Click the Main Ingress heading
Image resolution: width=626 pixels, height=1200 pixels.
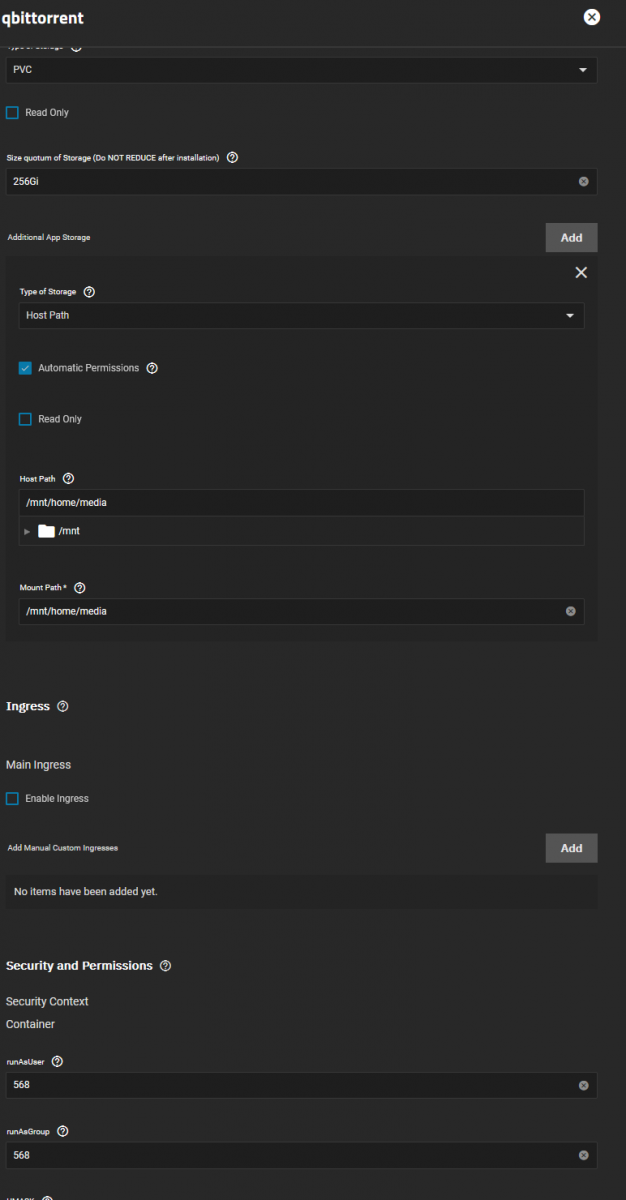38,765
